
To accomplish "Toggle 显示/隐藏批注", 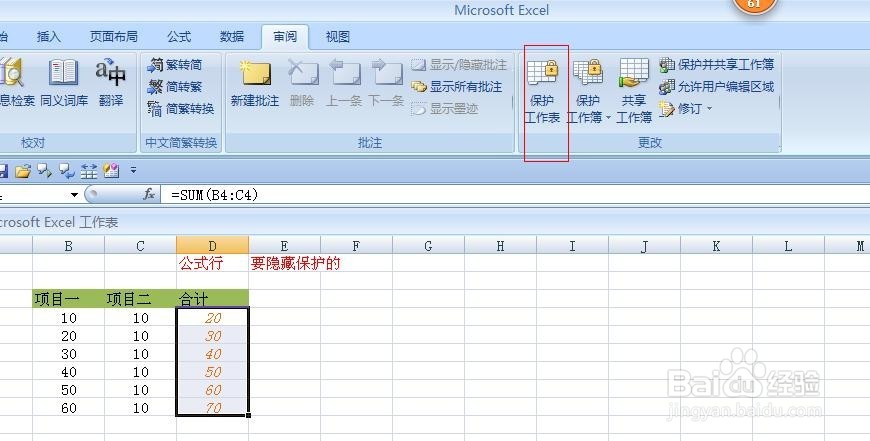I will click(x=459, y=65).
